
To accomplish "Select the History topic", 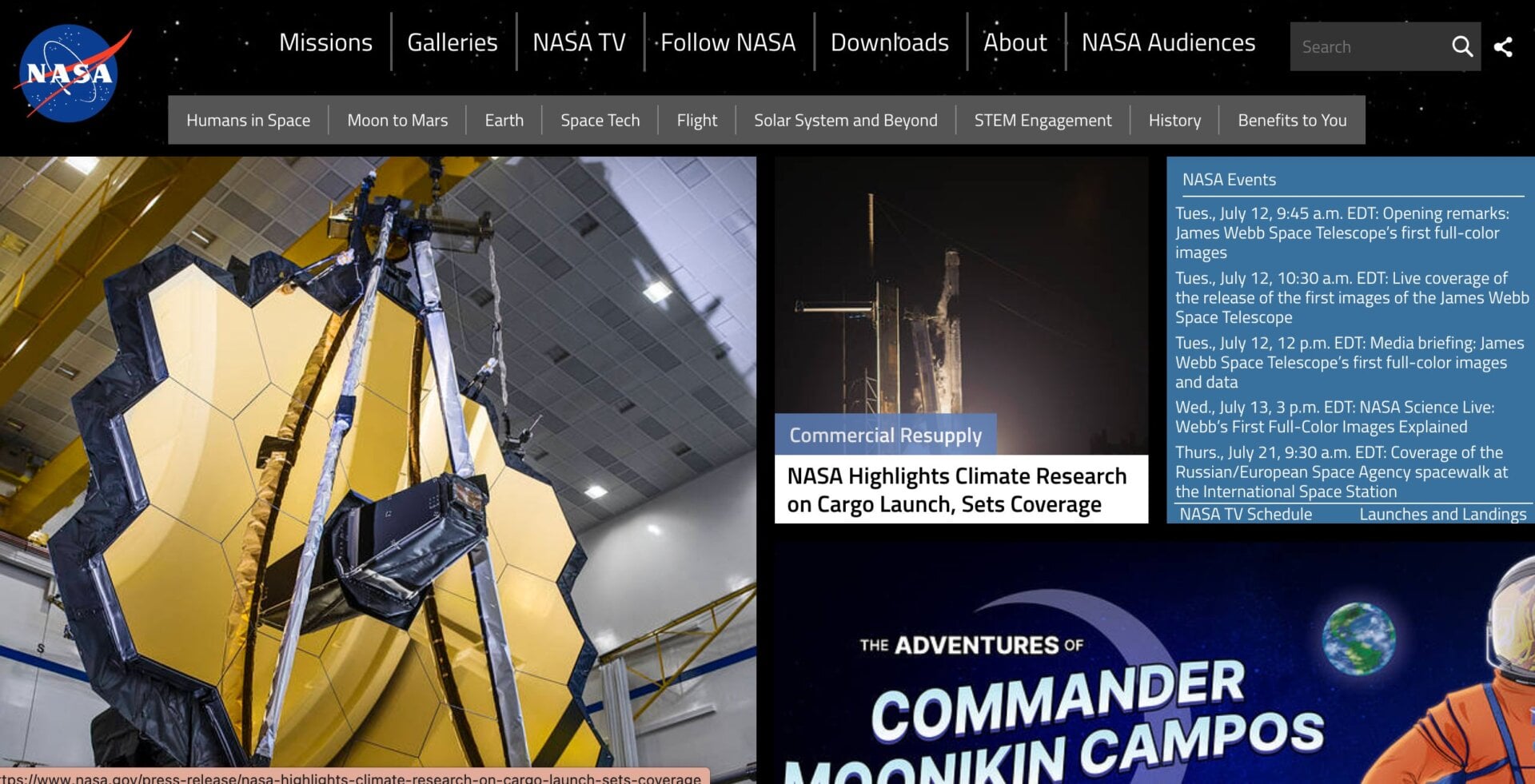I will [x=1175, y=120].
